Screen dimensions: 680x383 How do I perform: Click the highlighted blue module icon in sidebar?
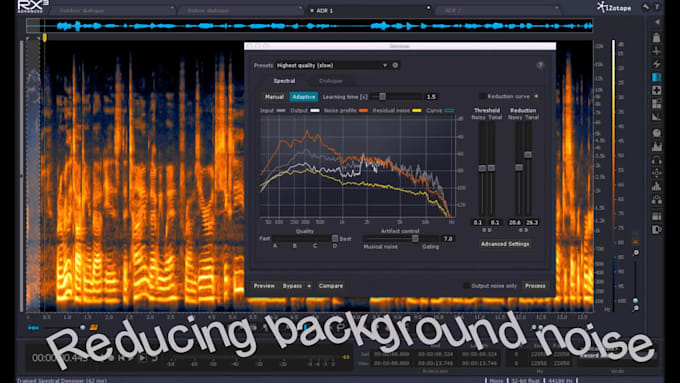coord(657,77)
